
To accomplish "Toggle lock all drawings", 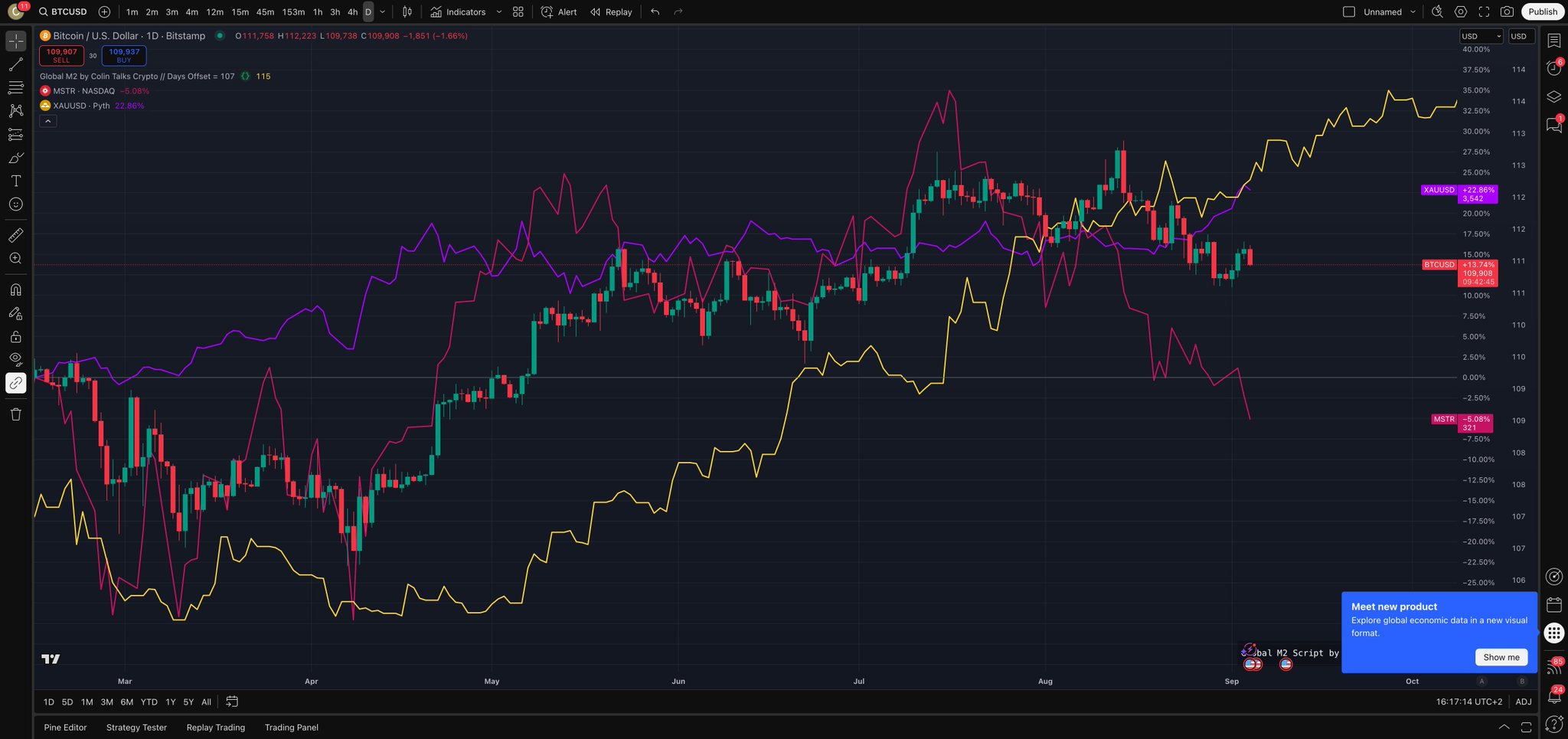I will [x=16, y=336].
